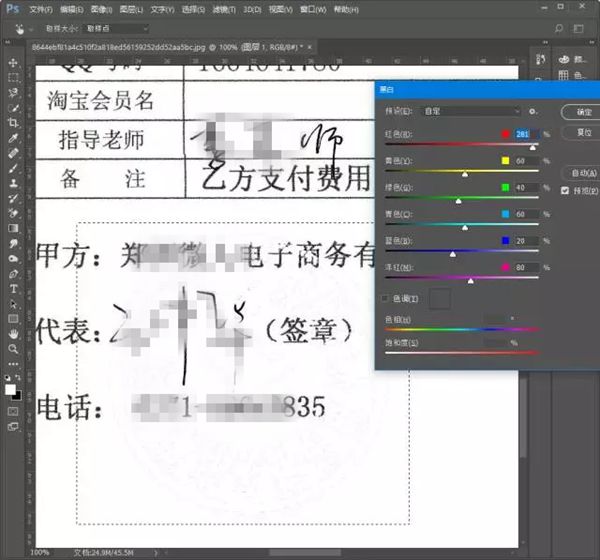Click the red channel slider handle
Image resolution: width=600 pixels, height=560 pixels.
coord(532,147)
